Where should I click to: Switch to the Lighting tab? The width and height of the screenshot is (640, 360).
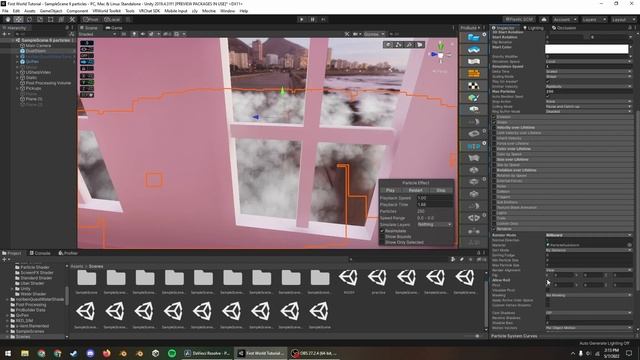[533, 28]
